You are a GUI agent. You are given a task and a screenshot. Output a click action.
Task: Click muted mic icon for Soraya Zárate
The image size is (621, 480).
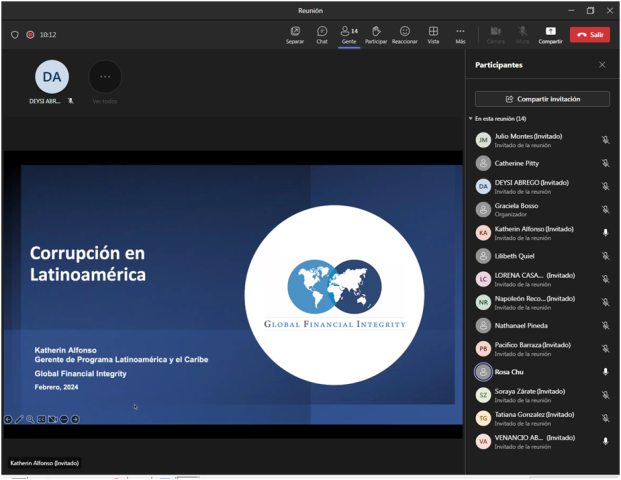(605, 395)
